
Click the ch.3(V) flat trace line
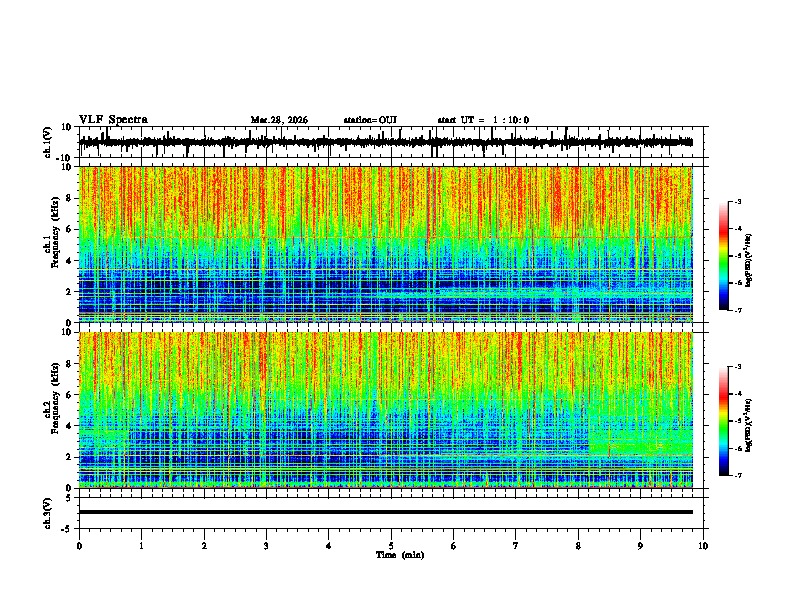pos(386,512)
